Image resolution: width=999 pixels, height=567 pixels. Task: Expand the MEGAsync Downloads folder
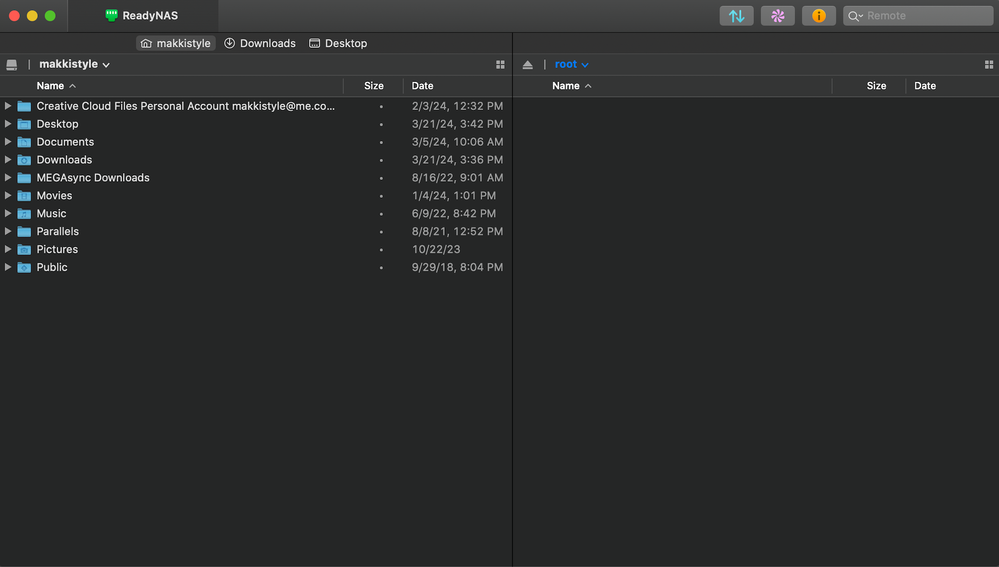(x=8, y=177)
